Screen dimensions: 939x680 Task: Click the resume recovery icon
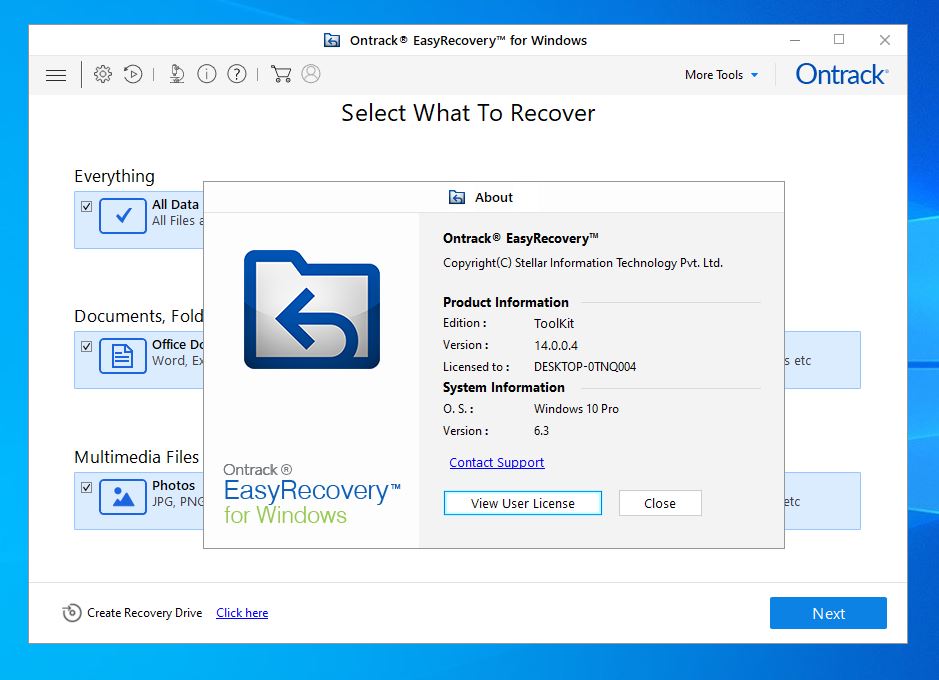coord(133,74)
